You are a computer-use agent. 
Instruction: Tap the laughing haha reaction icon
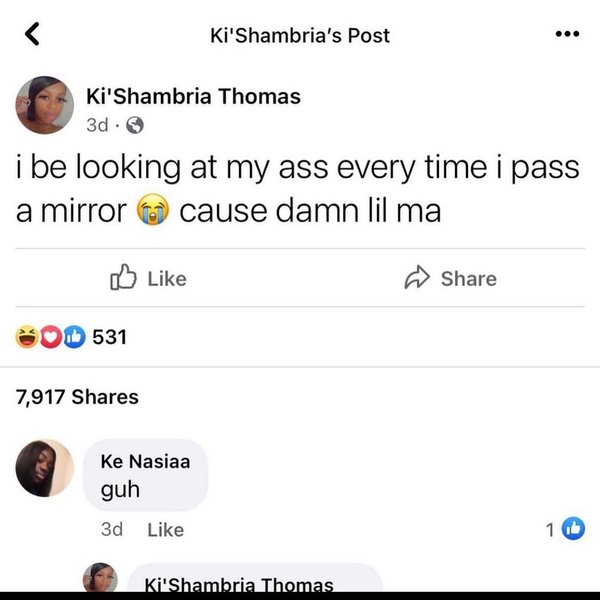pyautogui.click(x=27, y=337)
